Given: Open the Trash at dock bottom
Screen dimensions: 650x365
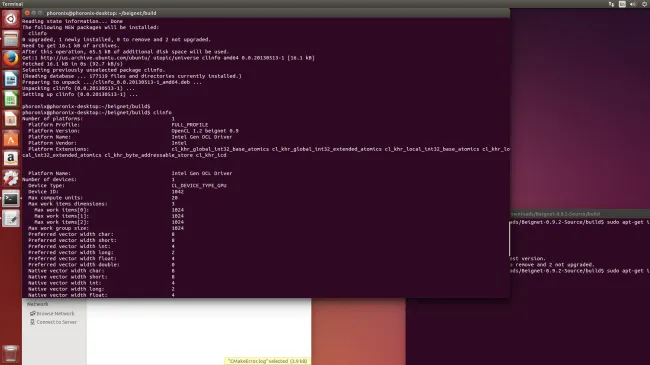Looking at the screenshot, I should 11,354.
